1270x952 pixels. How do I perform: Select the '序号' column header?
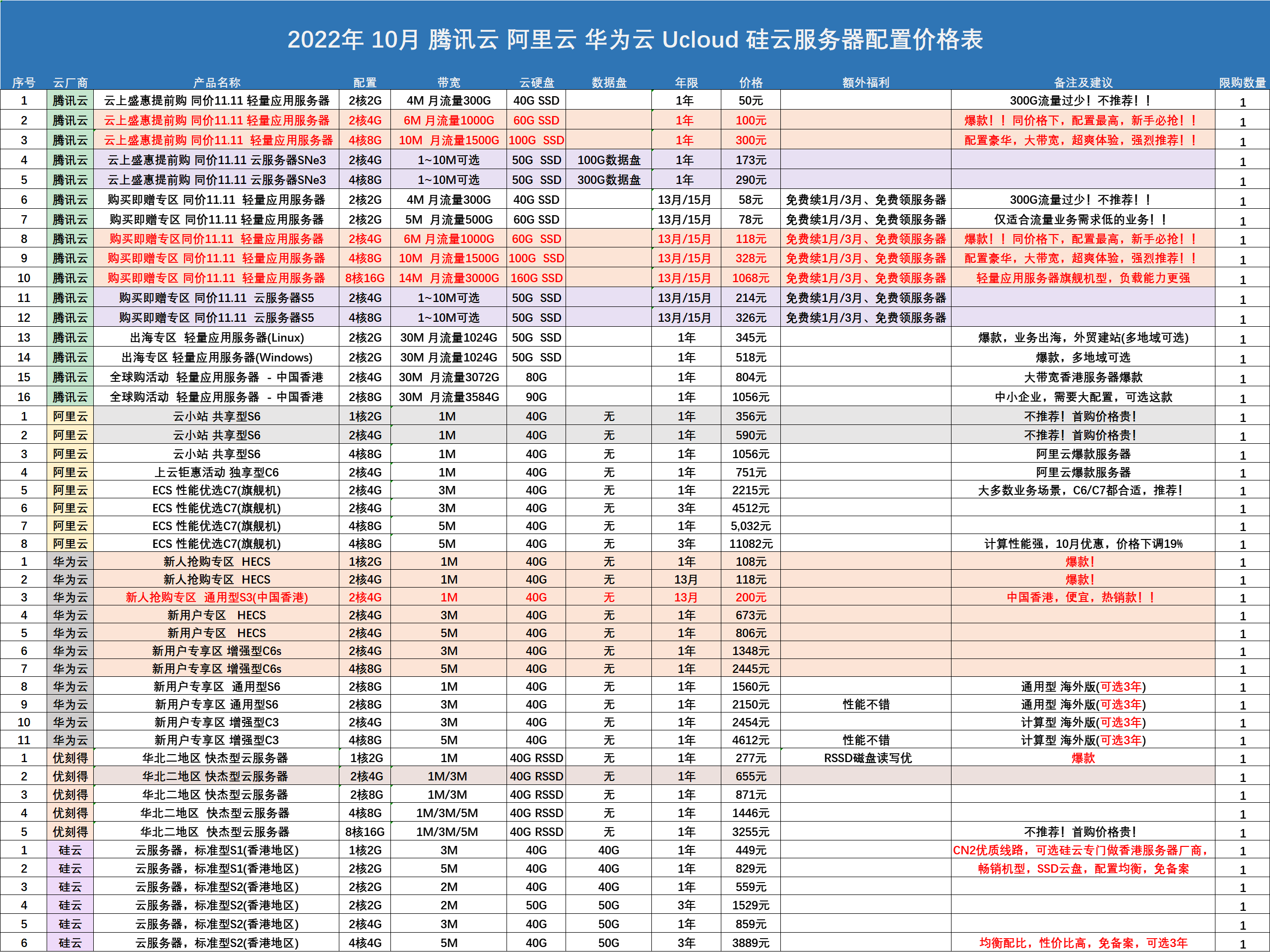[x=23, y=83]
